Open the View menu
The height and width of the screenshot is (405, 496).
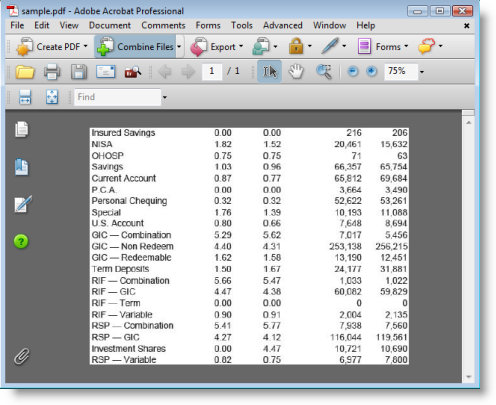point(69,25)
